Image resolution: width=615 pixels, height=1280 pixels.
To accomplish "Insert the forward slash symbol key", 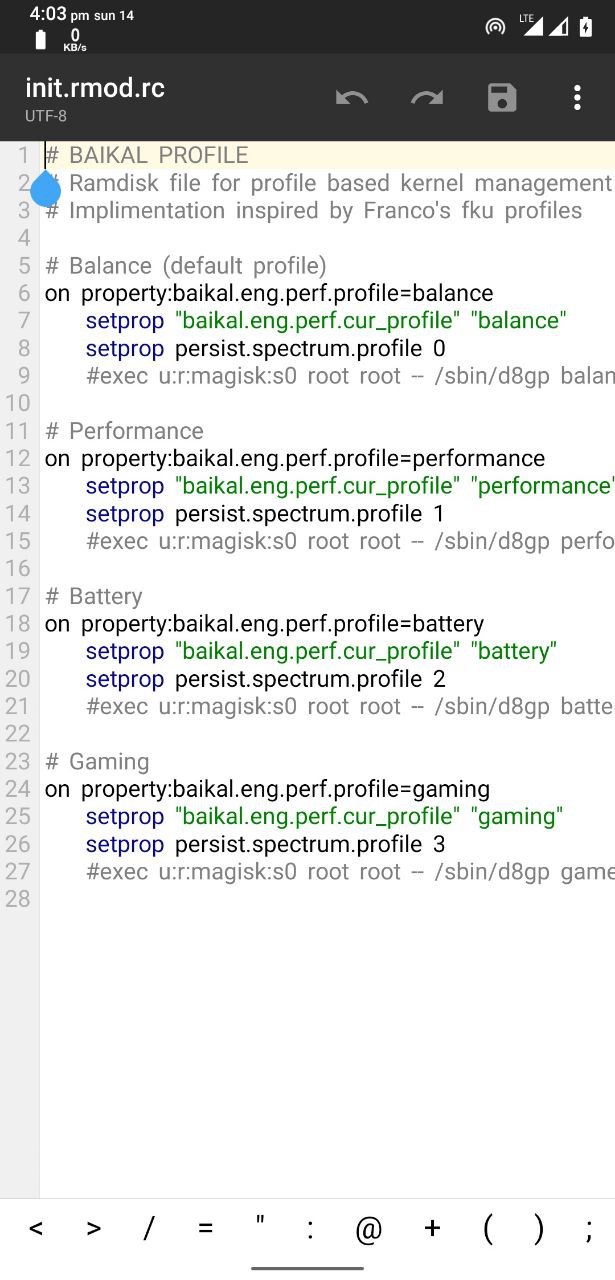I will pyautogui.click(x=148, y=1229).
